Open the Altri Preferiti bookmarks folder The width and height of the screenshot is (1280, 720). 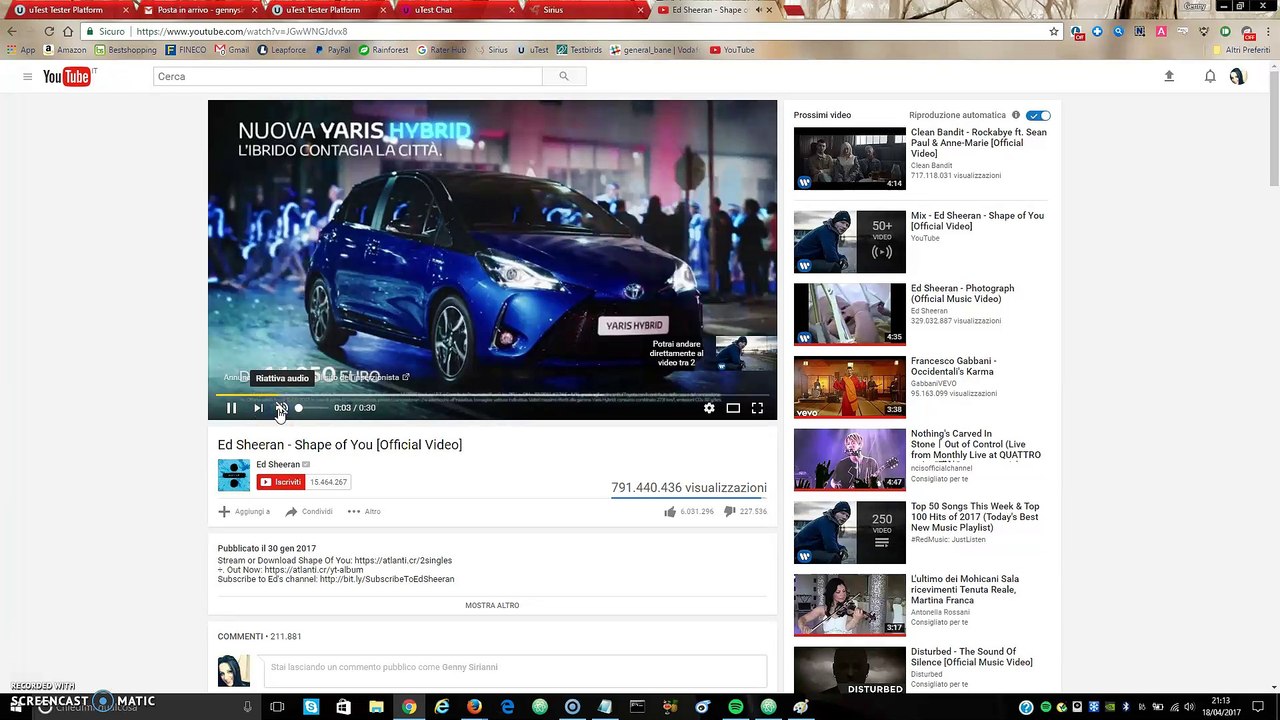(1240, 50)
